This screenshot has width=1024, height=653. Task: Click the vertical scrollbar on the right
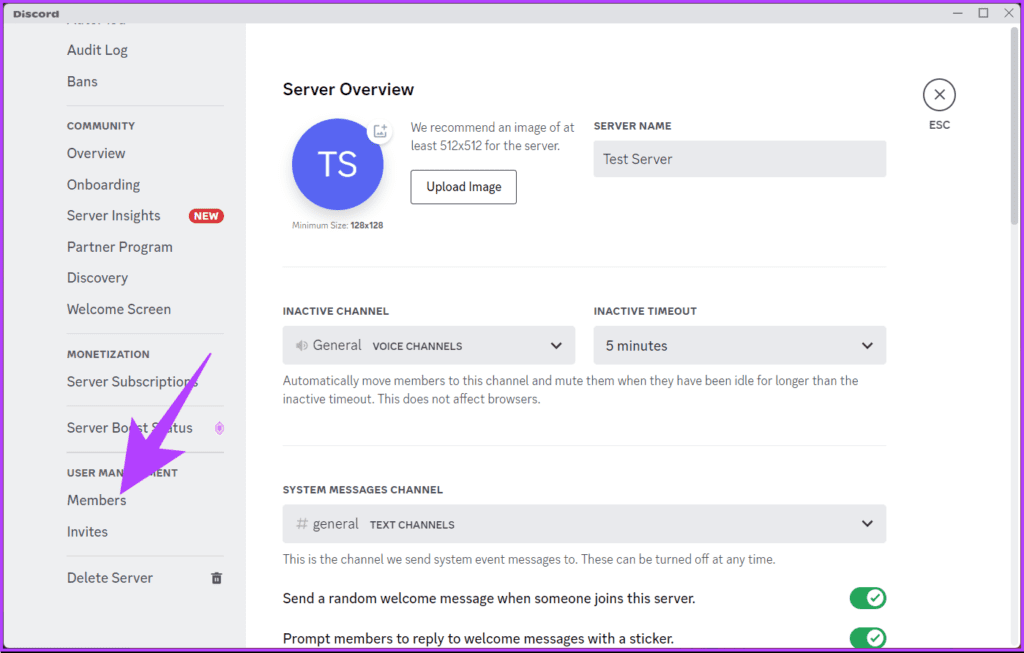1014,124
